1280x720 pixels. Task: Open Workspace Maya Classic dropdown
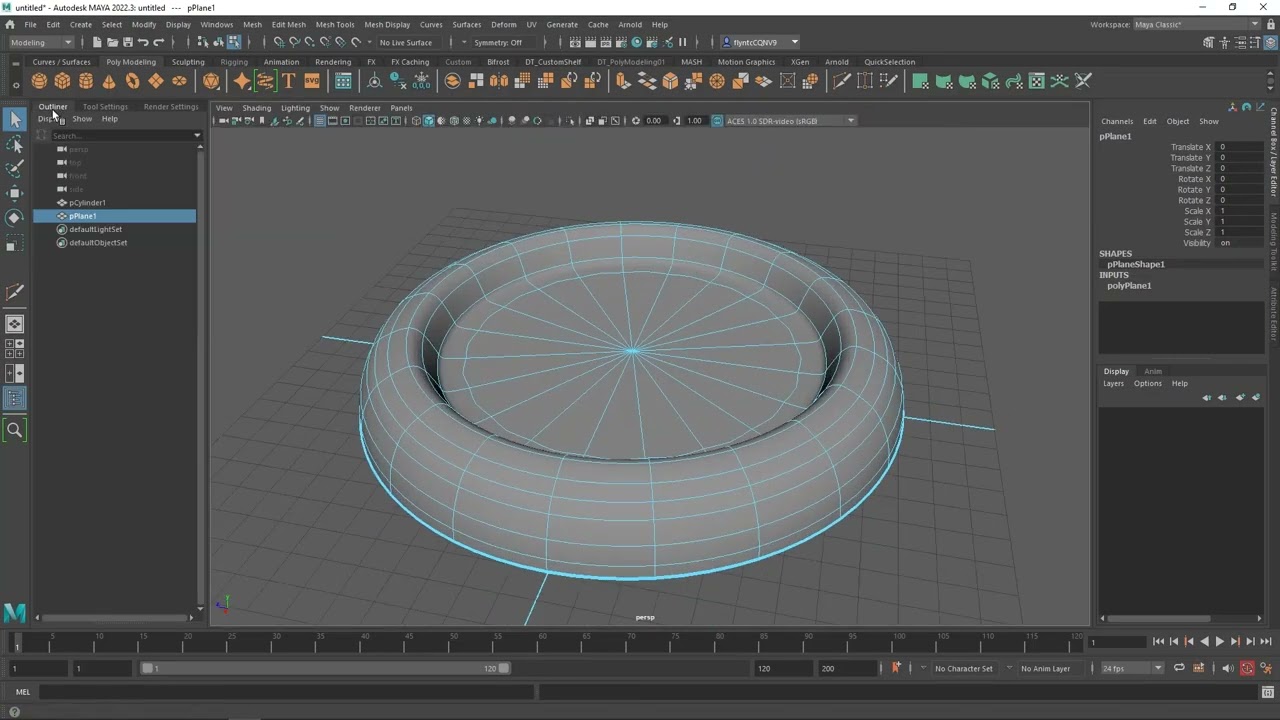[x=1197, y=24]
